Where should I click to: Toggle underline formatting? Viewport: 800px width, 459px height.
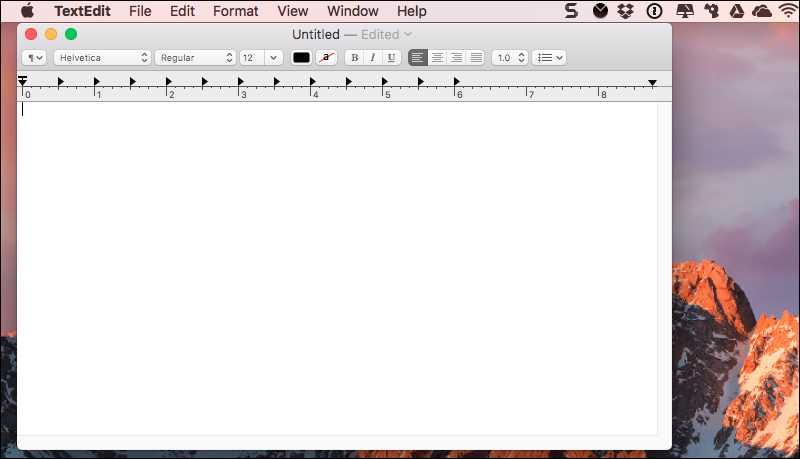(391, 58)
